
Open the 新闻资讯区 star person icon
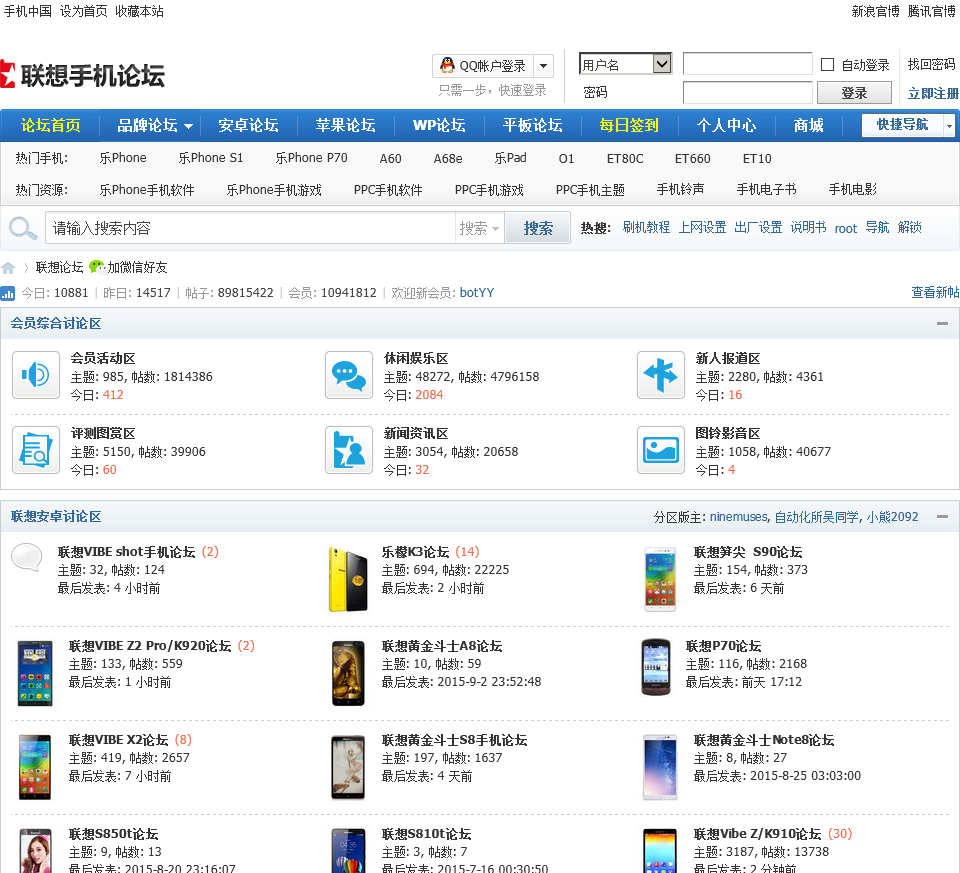coord(349,450)
